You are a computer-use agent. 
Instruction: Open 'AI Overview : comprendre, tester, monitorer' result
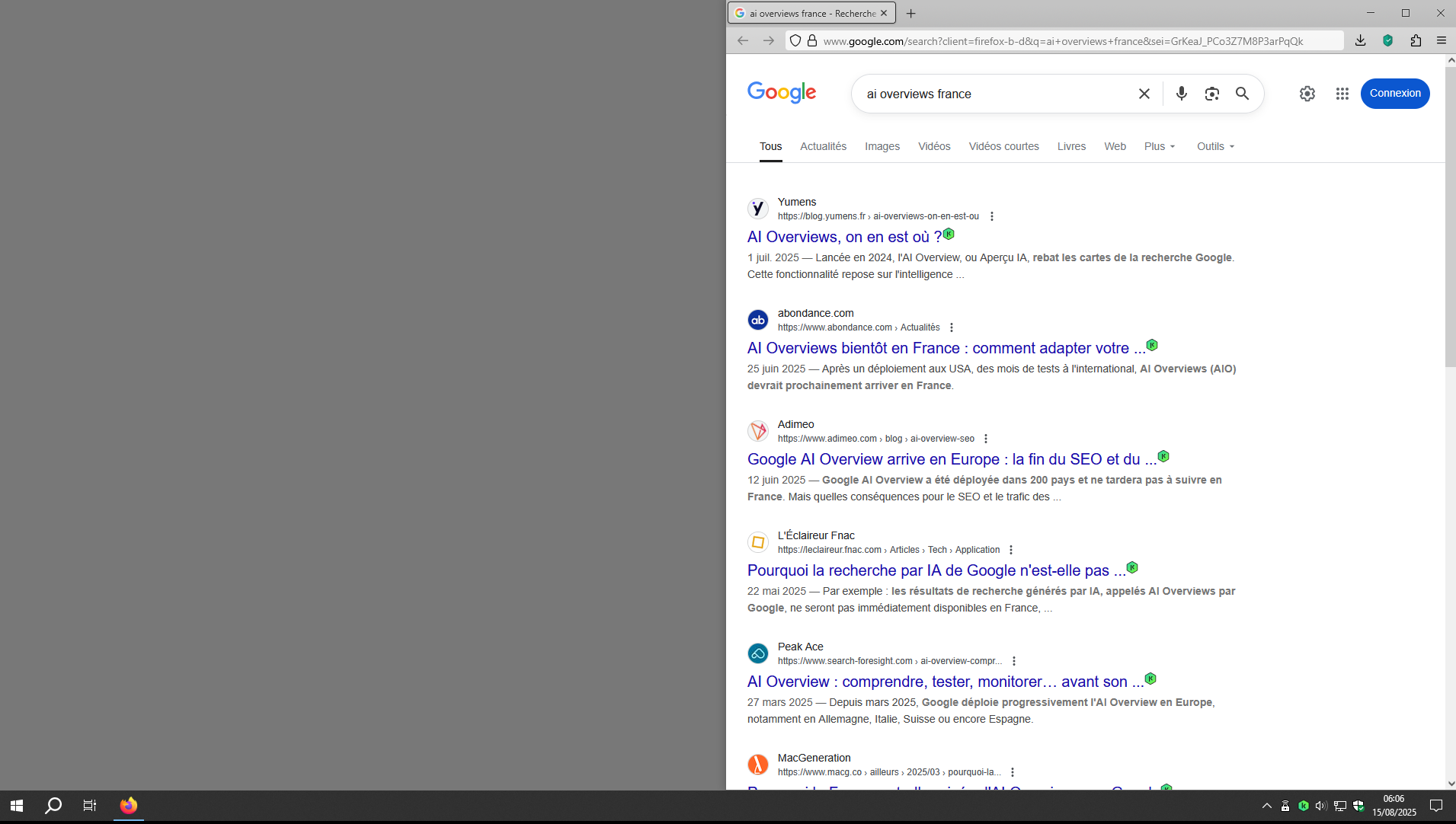tap(946, 682)
